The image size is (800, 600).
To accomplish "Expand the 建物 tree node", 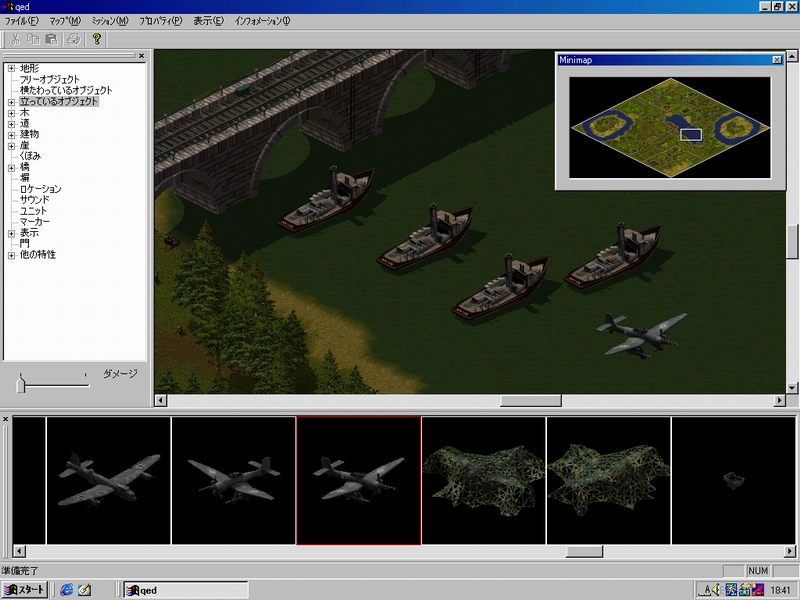I will pos(11,134).
